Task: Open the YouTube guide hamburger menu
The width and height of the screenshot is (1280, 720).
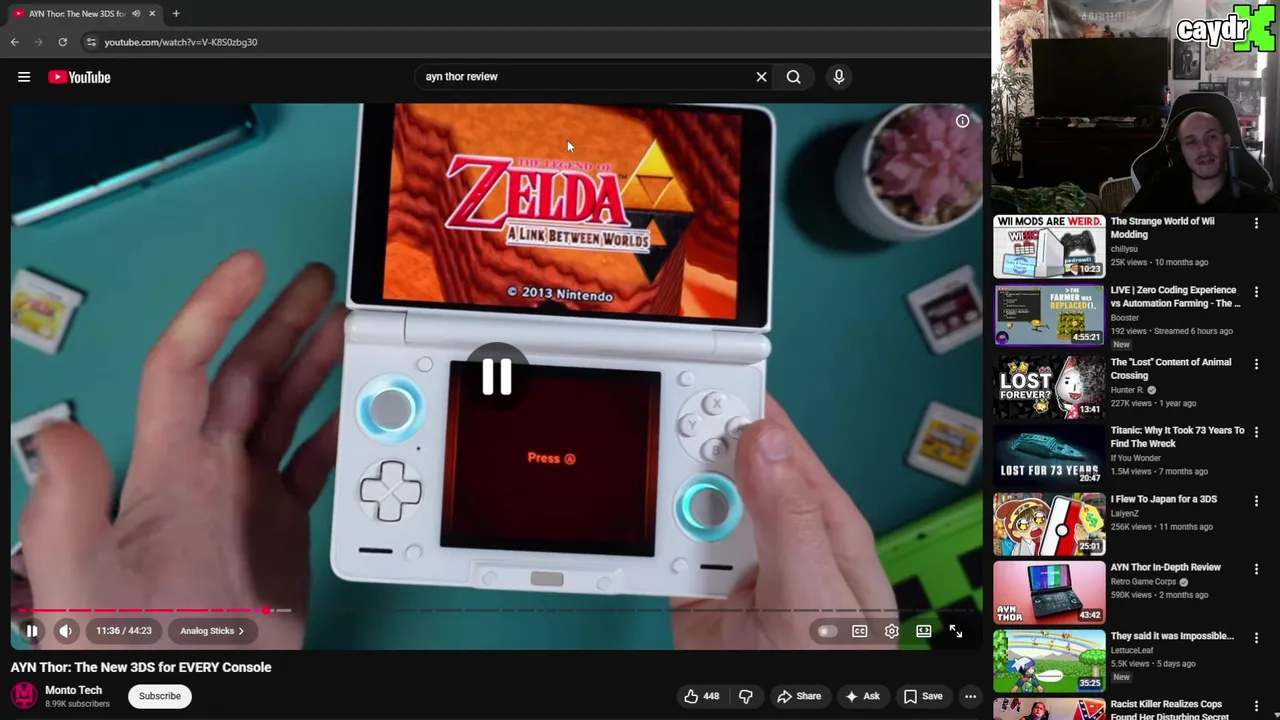Action: [24, 77]
